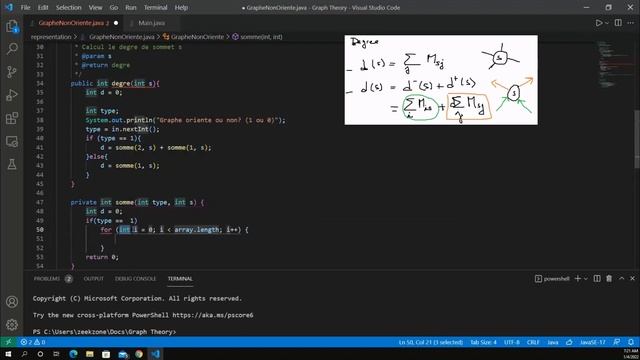
Task: Open the Search view in activity bar
Action: click(x=12, y=49)
